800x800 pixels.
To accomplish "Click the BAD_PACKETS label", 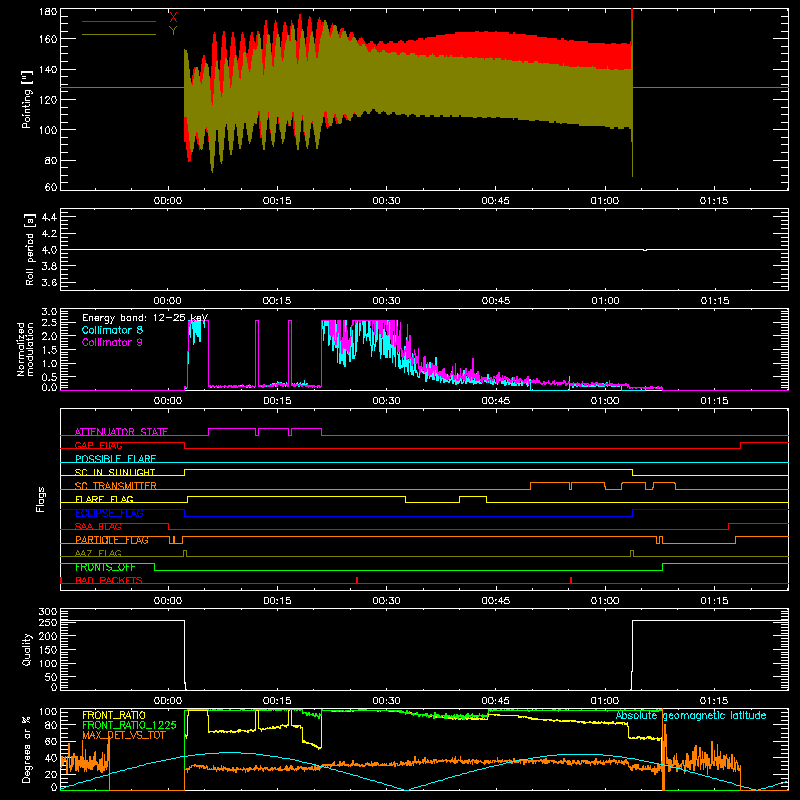I will 109,580.
